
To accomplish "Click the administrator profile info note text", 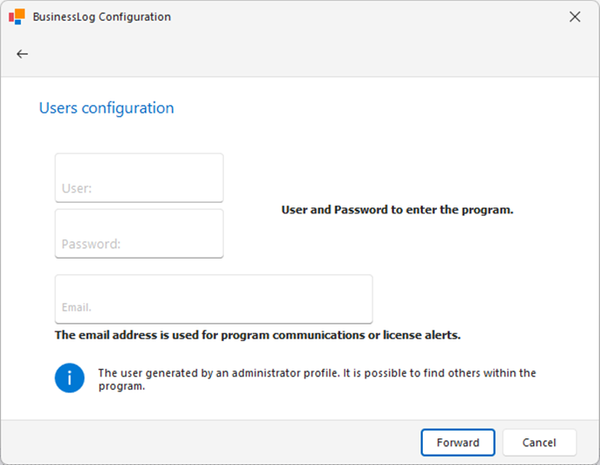I will pyautogui.click(x=317, y=379).
